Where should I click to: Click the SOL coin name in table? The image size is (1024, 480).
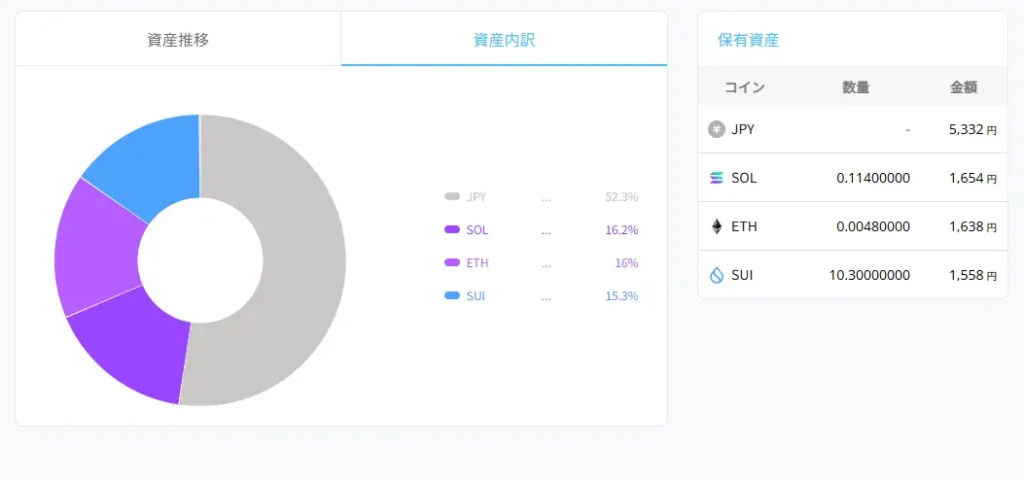tap(744, 178)
